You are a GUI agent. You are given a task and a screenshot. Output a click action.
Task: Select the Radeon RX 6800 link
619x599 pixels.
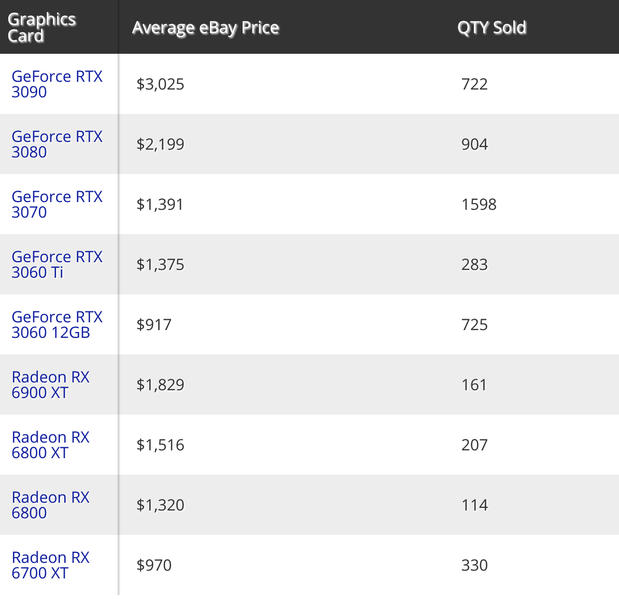tap(50, 504)
